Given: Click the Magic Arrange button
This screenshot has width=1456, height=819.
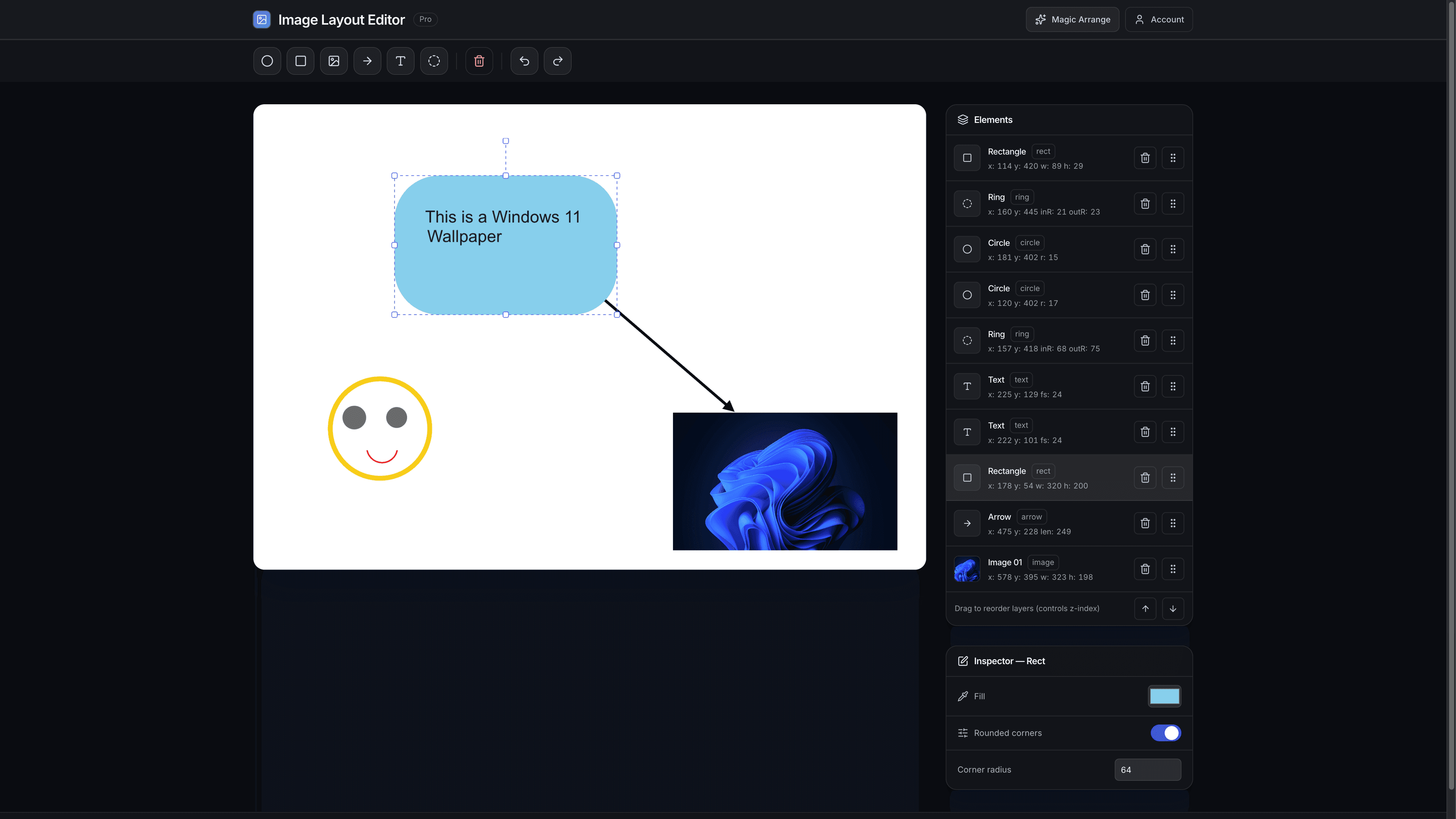Looking at the screenshot, I should pyautogui.click(x=1072, y=19).
